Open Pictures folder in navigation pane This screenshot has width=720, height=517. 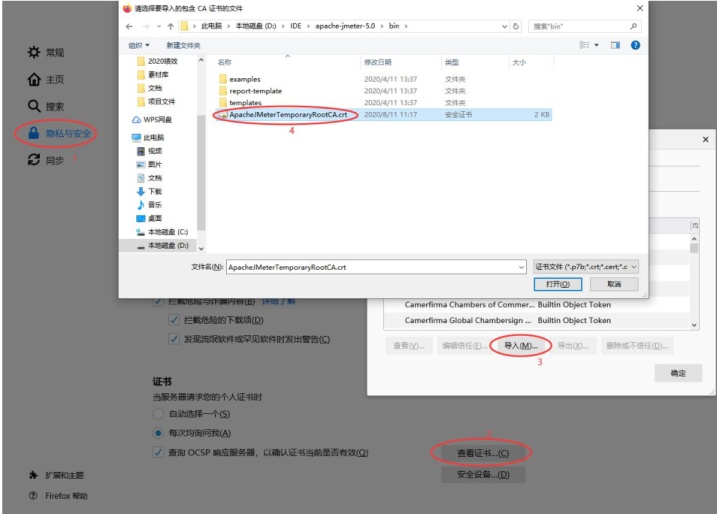(x=149, y=164)
